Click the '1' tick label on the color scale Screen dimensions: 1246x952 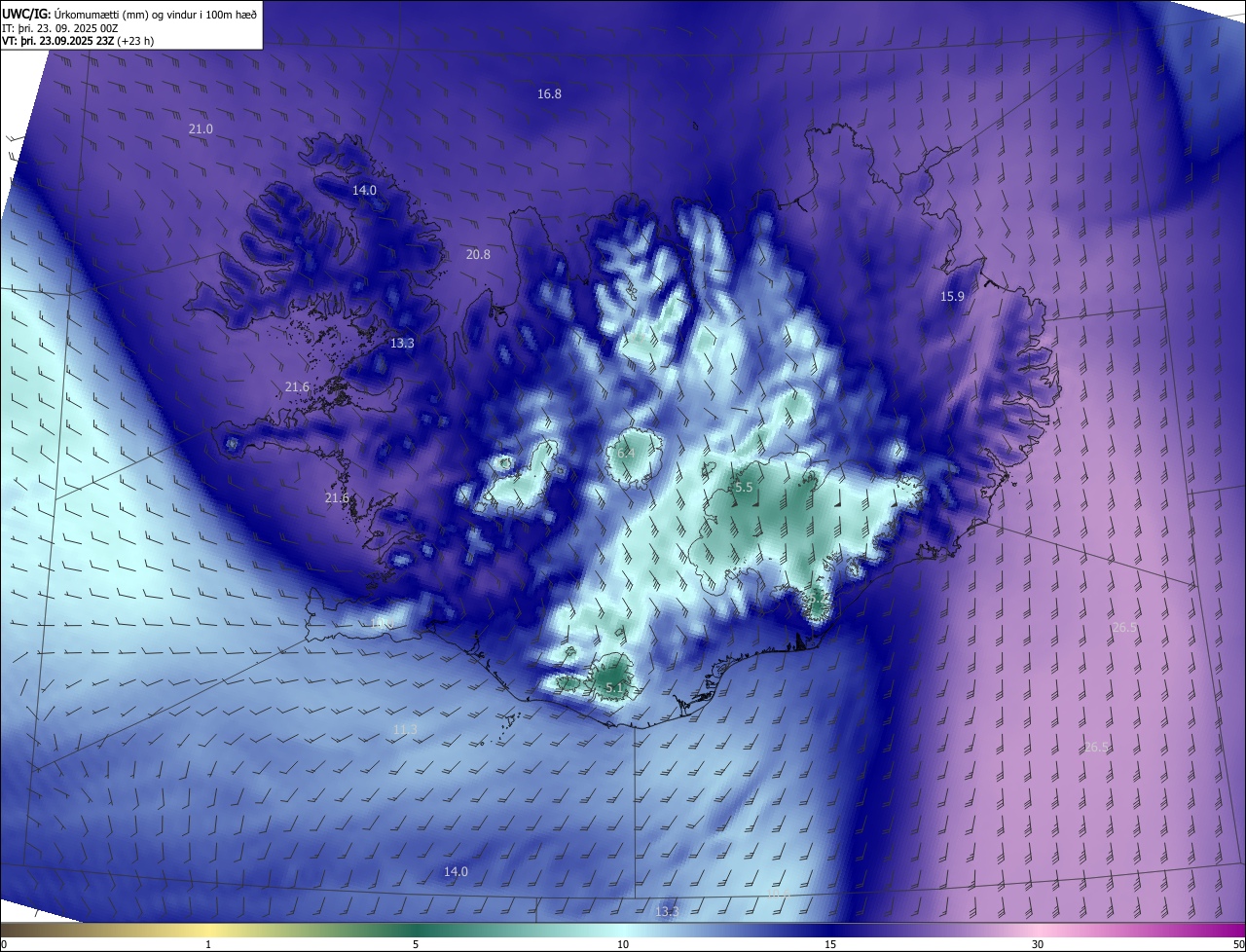(208, 944)
